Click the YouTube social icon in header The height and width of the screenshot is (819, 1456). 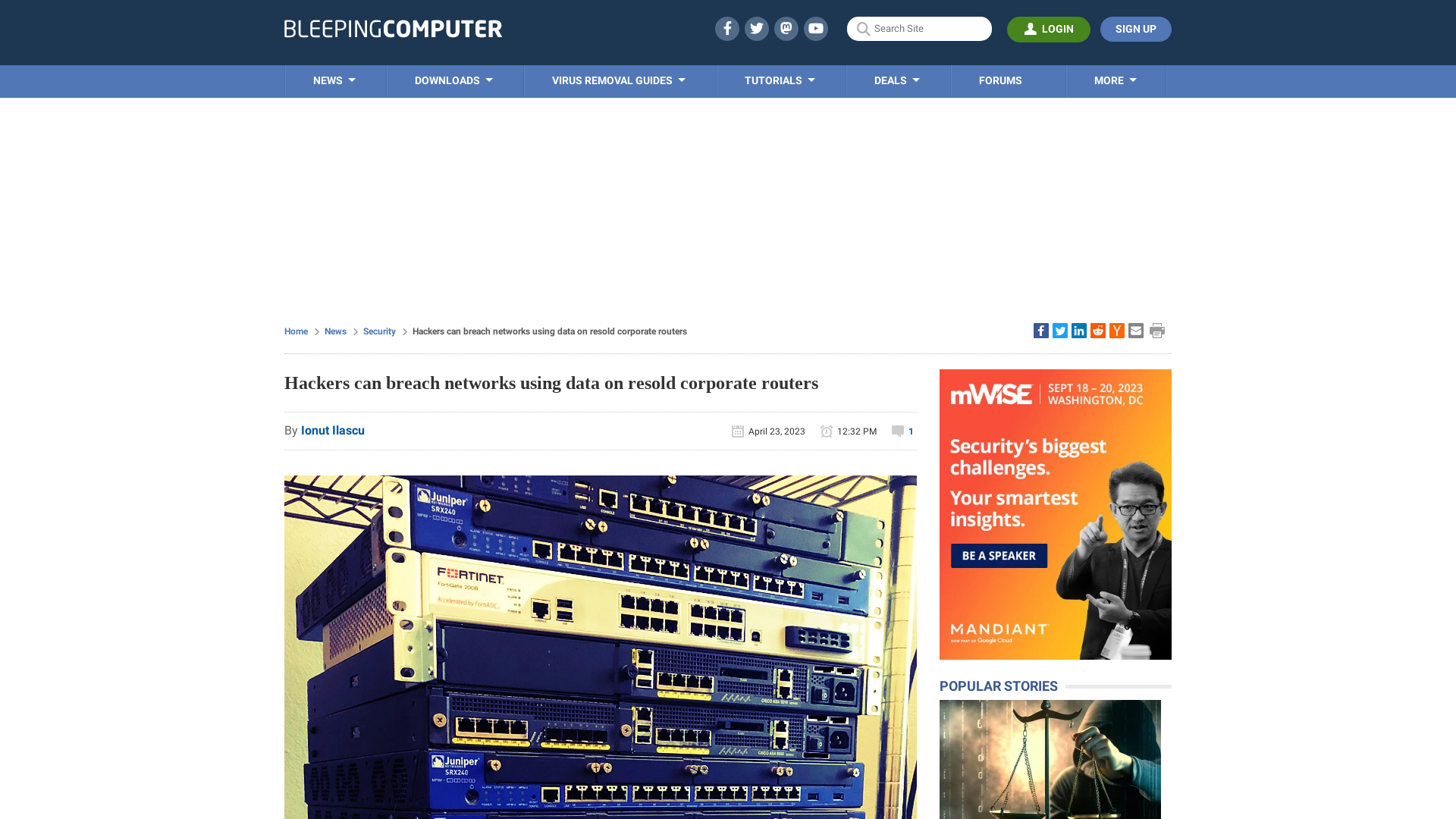coord(816,28)
